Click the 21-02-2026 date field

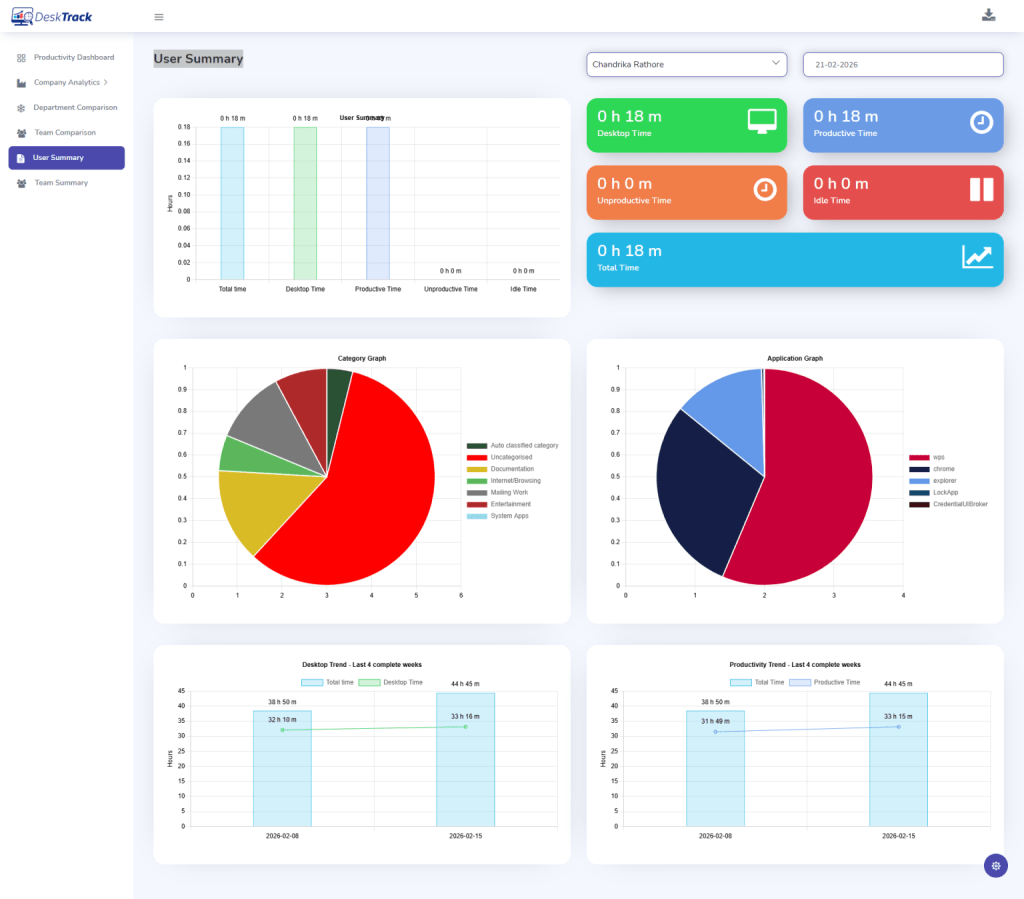pos(902,63)
